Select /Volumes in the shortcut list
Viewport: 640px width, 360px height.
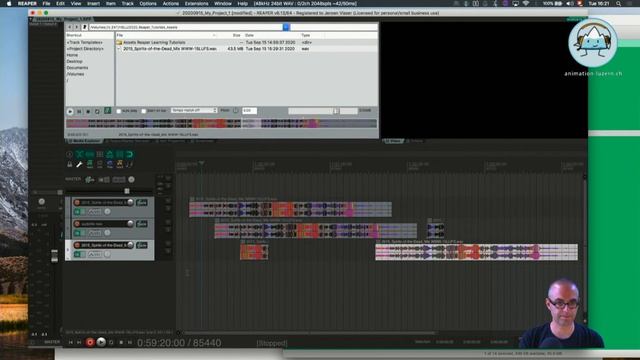[x=76, y=74]
